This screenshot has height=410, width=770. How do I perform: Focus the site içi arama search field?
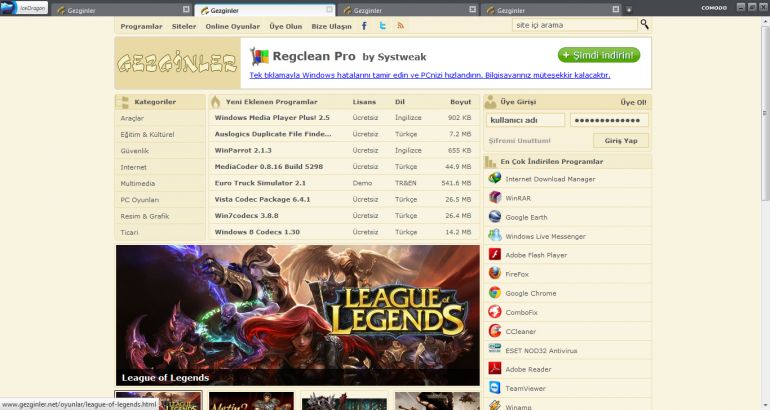coord(575,25)
